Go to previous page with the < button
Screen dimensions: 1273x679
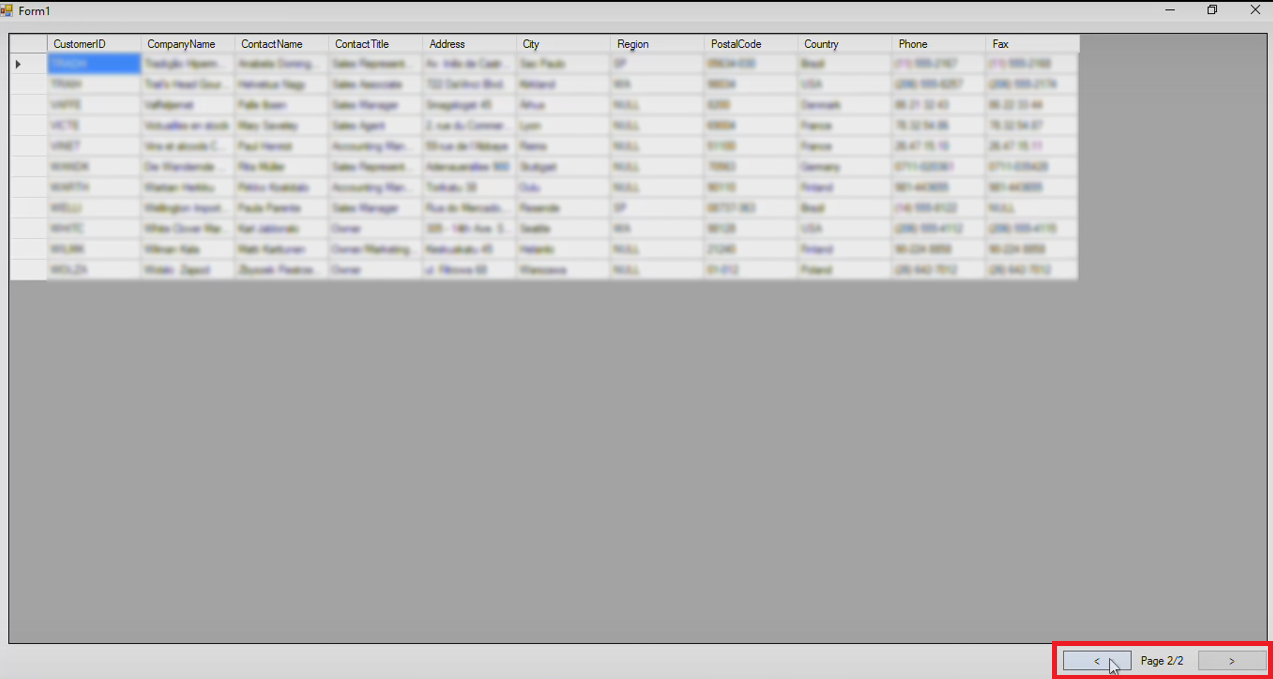tap(1097, 661)
